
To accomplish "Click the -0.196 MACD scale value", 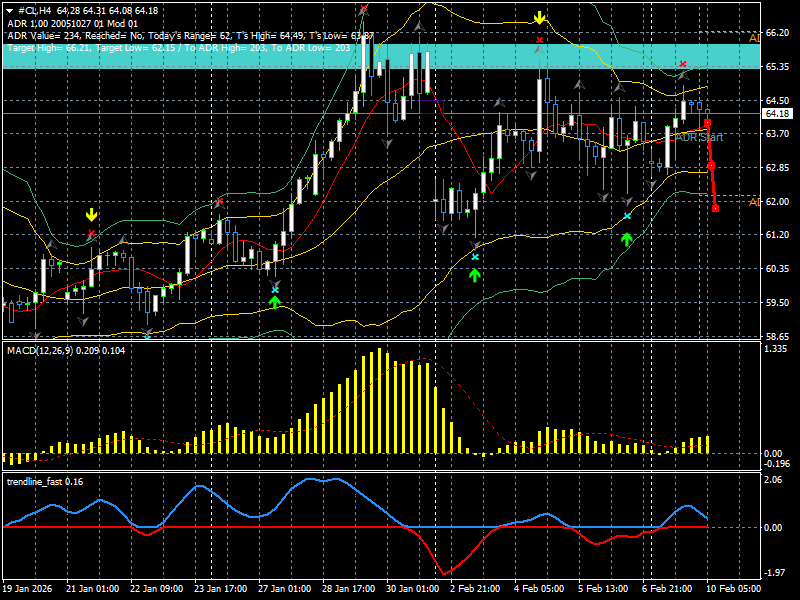I will (x=776, y=464).
